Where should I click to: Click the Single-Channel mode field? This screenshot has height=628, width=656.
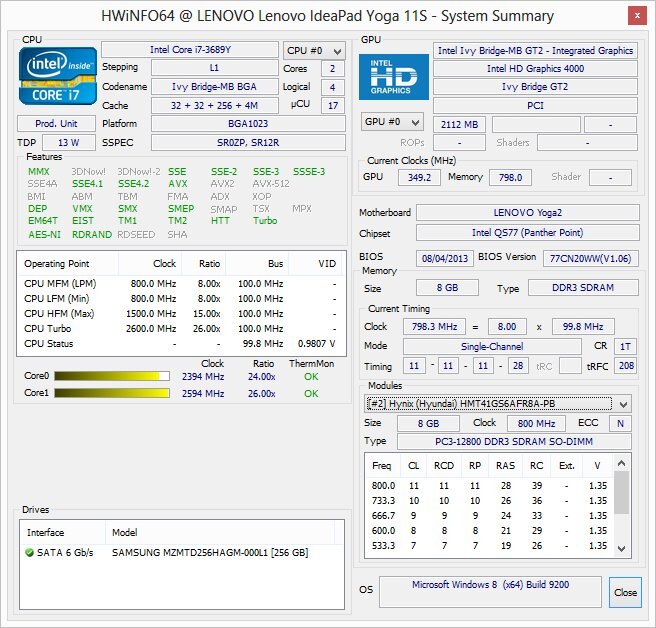(492, 346)
